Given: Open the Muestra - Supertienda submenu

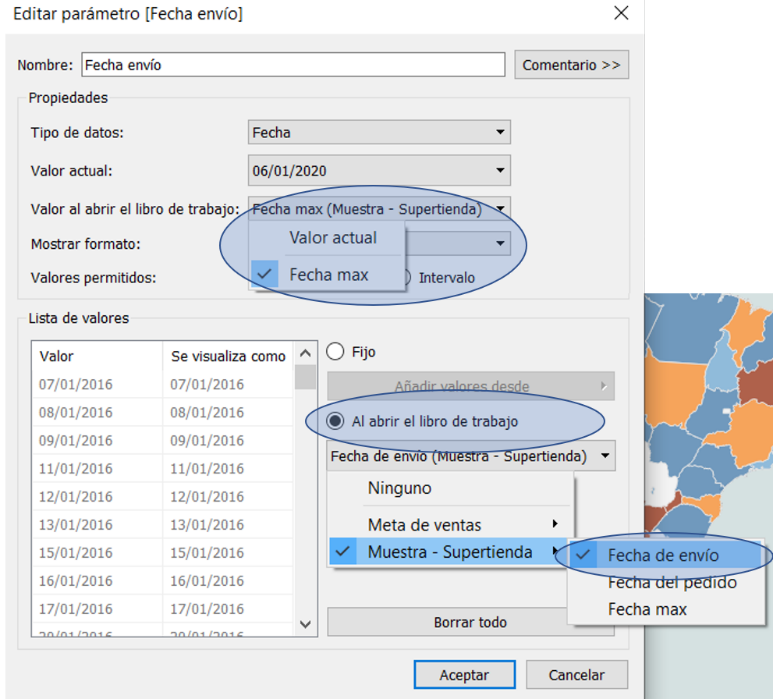Looking at the screenshot, I should click(x=450, y=552).
